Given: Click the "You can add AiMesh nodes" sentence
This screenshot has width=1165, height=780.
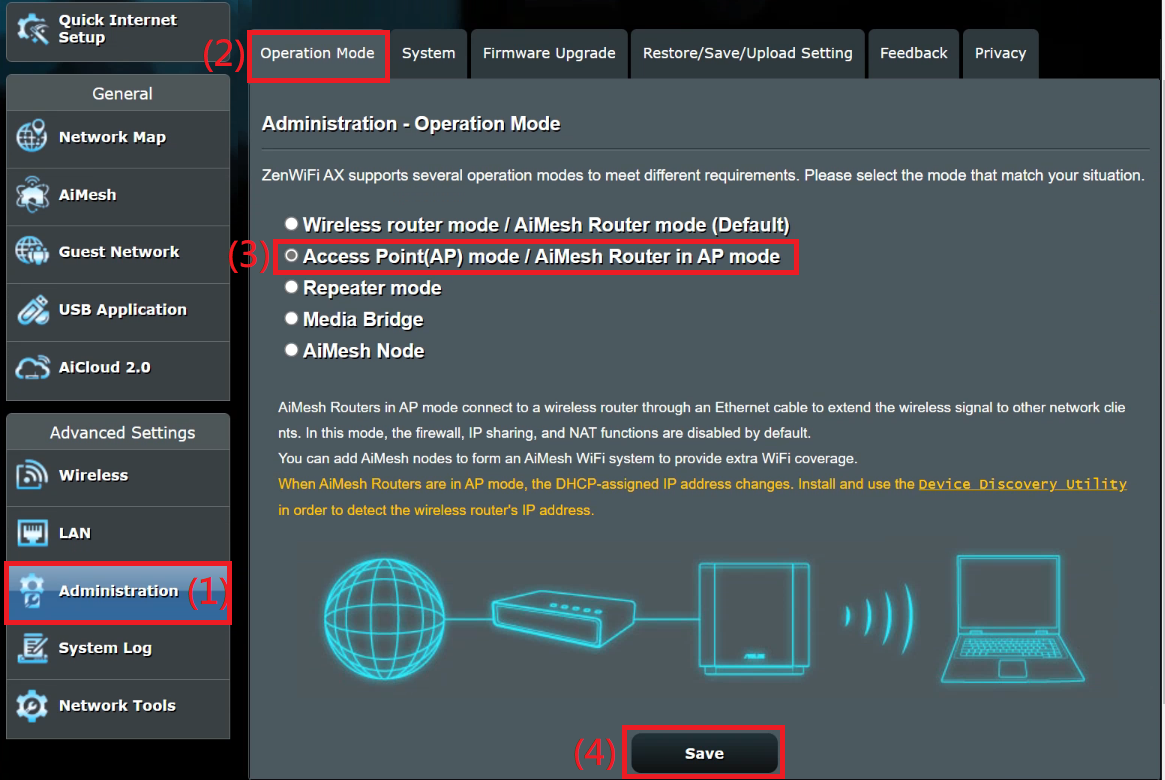Looking at the screenshot, I should [568, 458].
